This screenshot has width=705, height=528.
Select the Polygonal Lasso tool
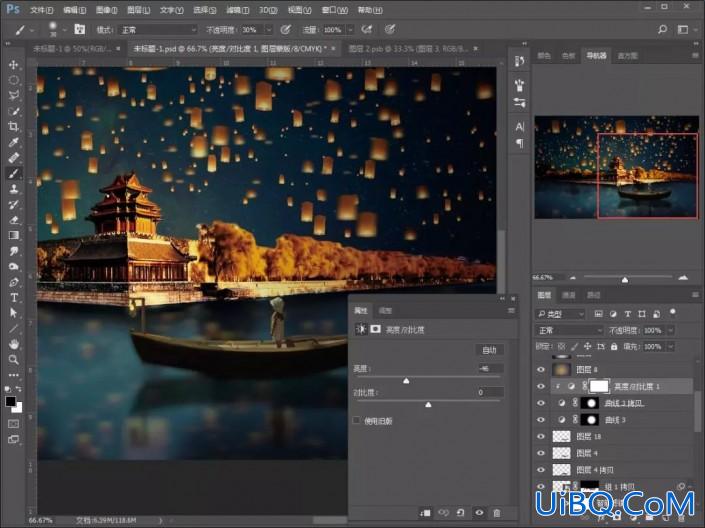[13, 95]
